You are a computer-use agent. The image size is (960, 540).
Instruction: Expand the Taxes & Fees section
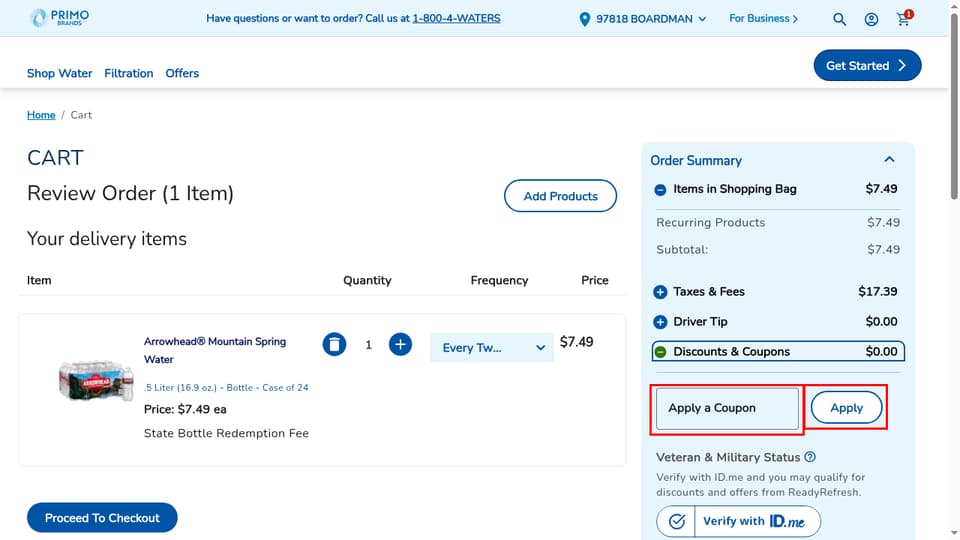pyautogui.click(x=660, y=292)
